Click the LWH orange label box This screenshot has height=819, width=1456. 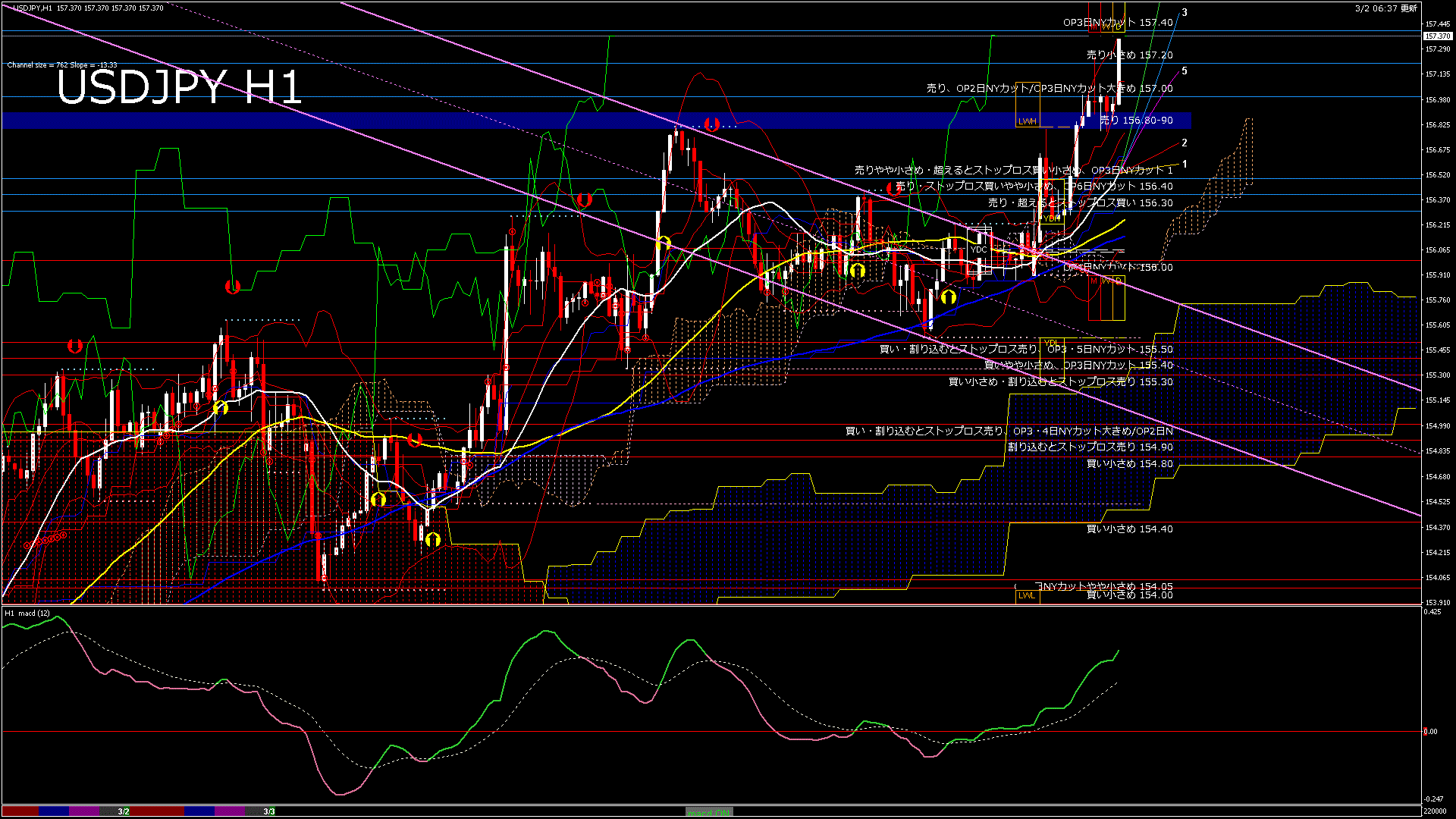tap(1027, 121)
